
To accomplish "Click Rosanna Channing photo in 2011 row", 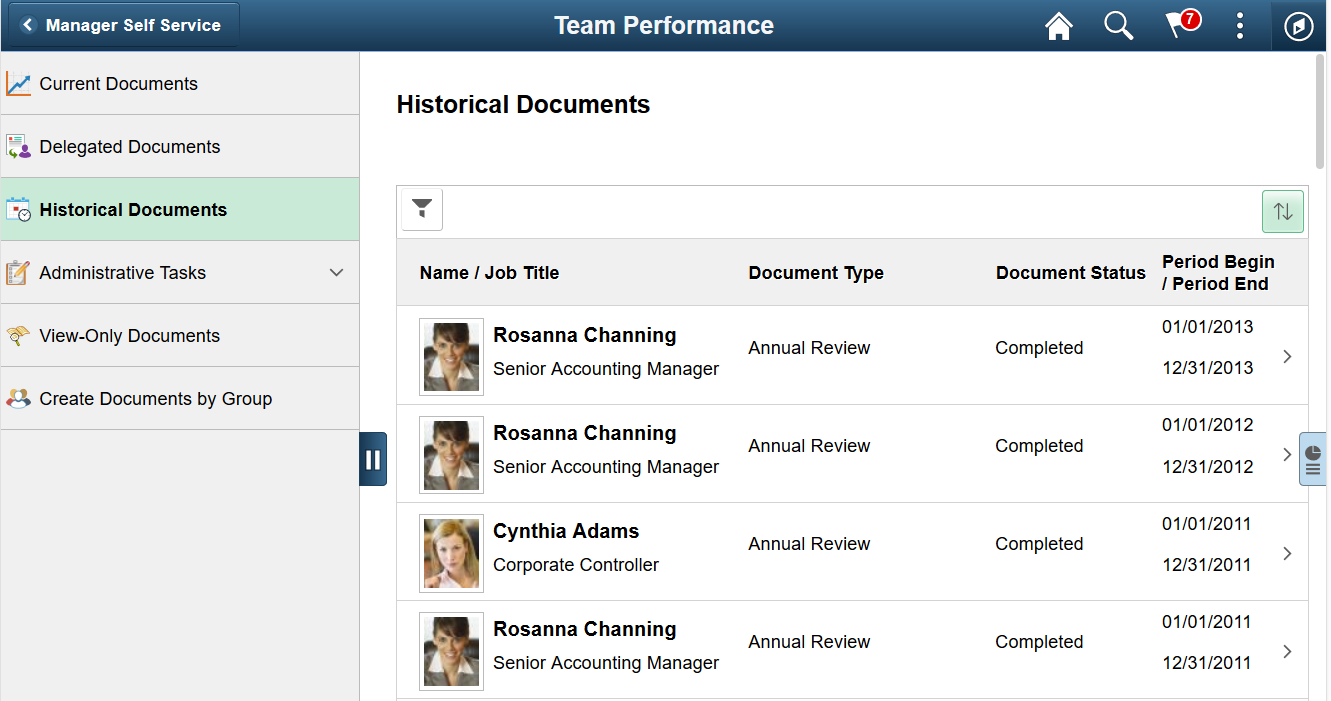I will click(452, 651).
